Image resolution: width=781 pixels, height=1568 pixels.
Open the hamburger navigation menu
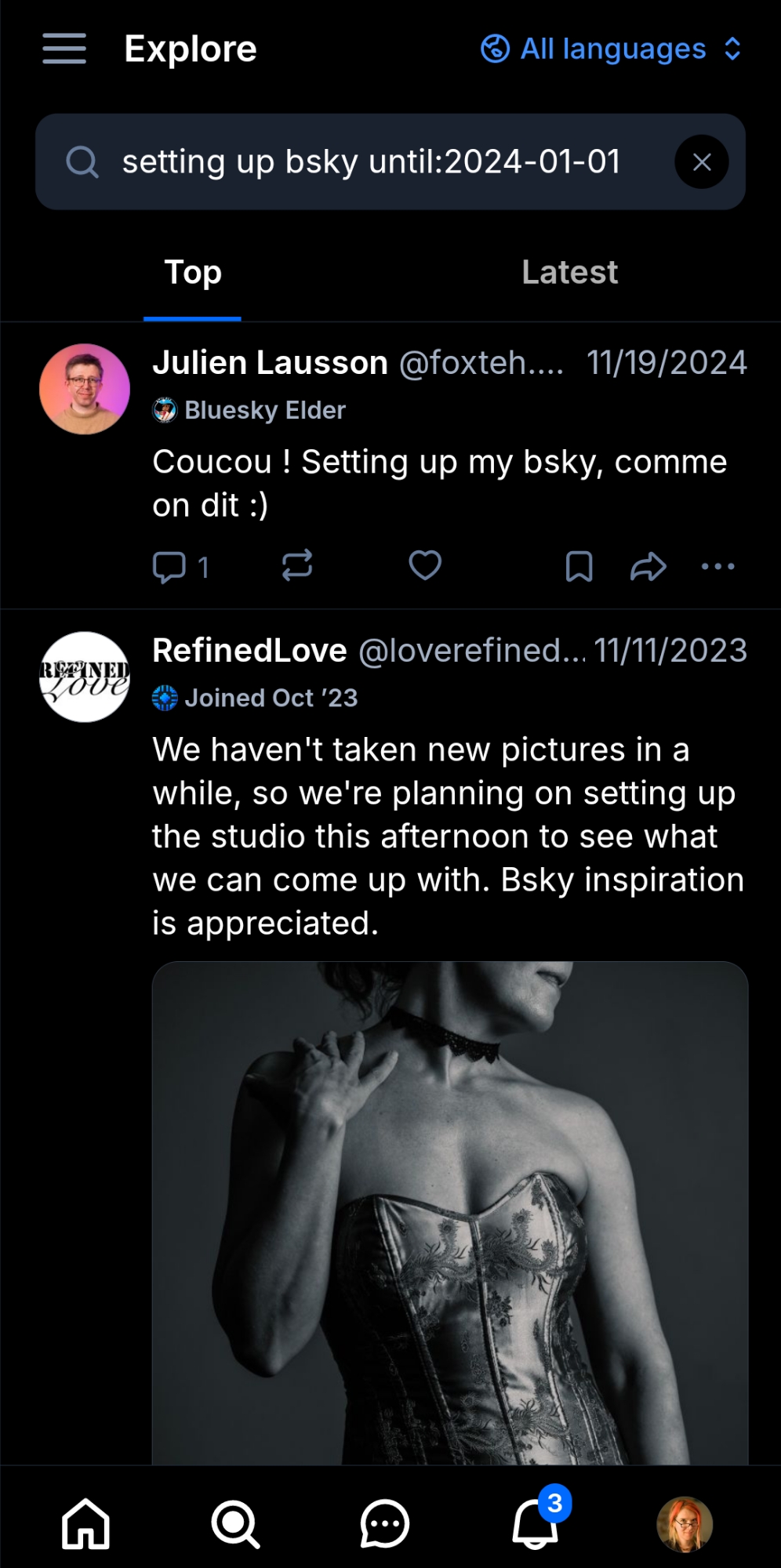tap(64, 49)
